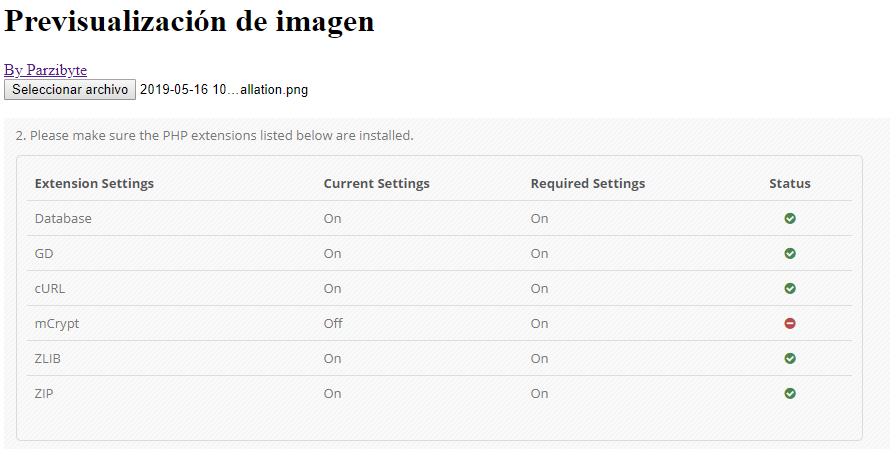Click the Required Settings column header

point(588,183)
